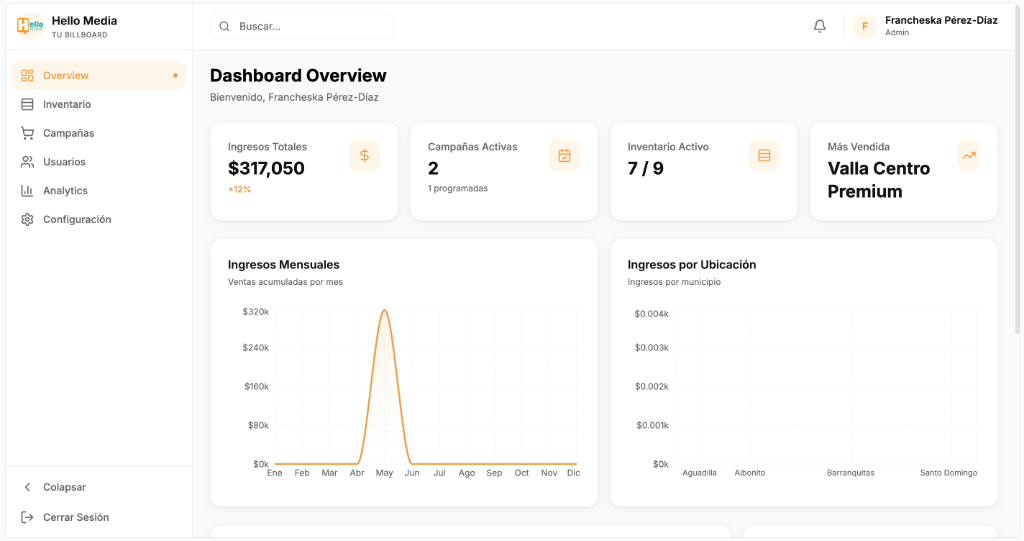Click the 'Ingresos por Ubicación' chart title
This screenshot has width=1024, height=541.
[692, 265]
